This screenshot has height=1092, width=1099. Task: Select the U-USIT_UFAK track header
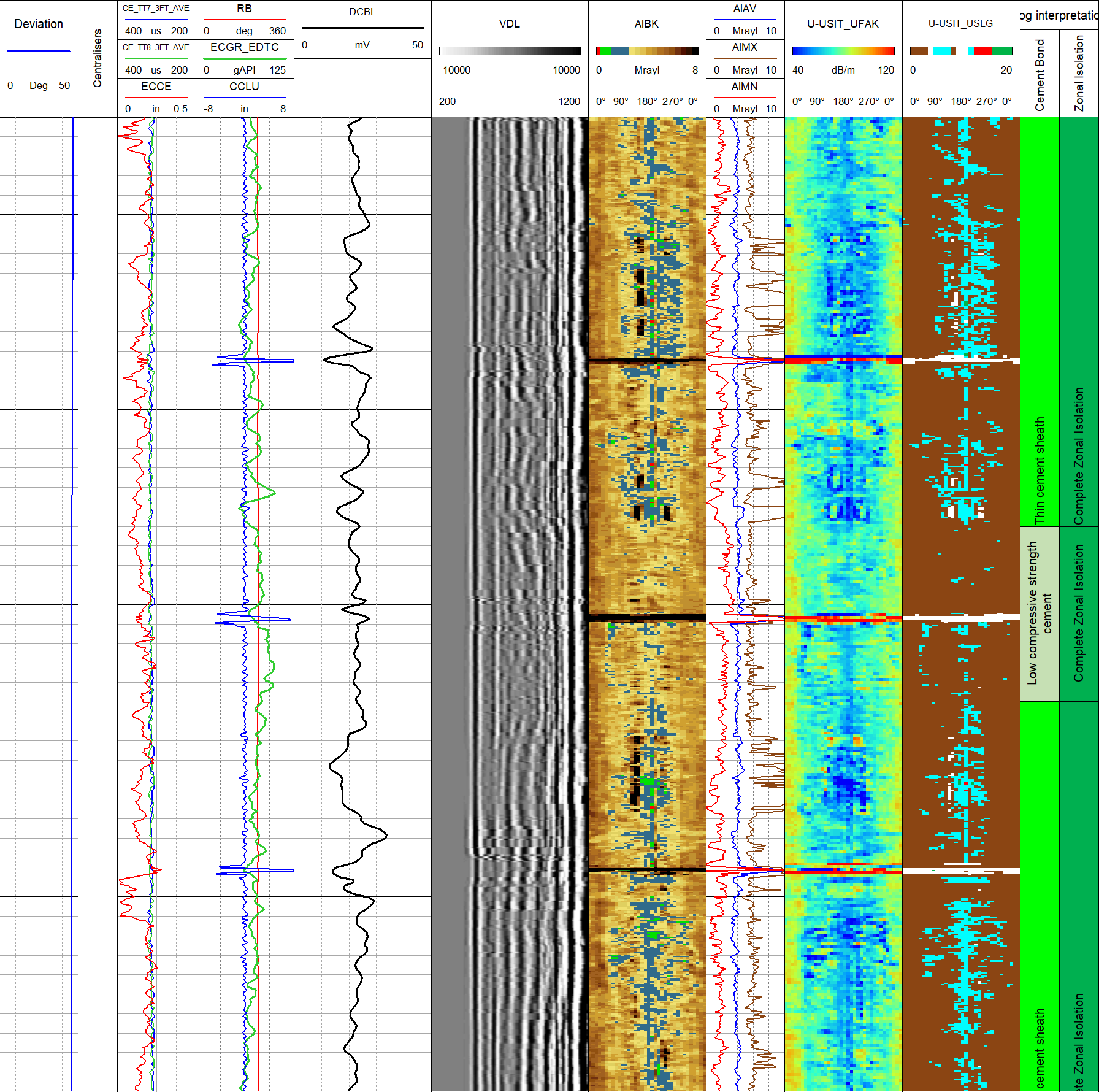843,24
